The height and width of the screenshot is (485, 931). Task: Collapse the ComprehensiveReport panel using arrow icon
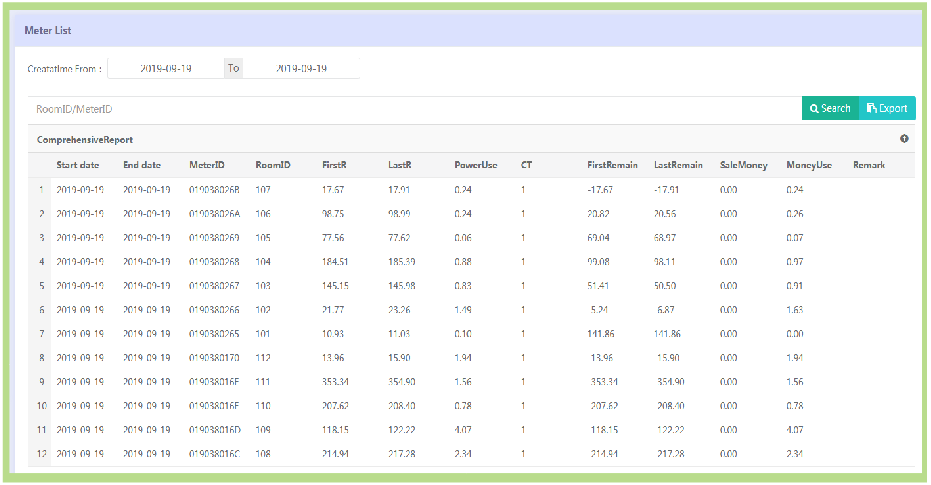click(904, 139)
